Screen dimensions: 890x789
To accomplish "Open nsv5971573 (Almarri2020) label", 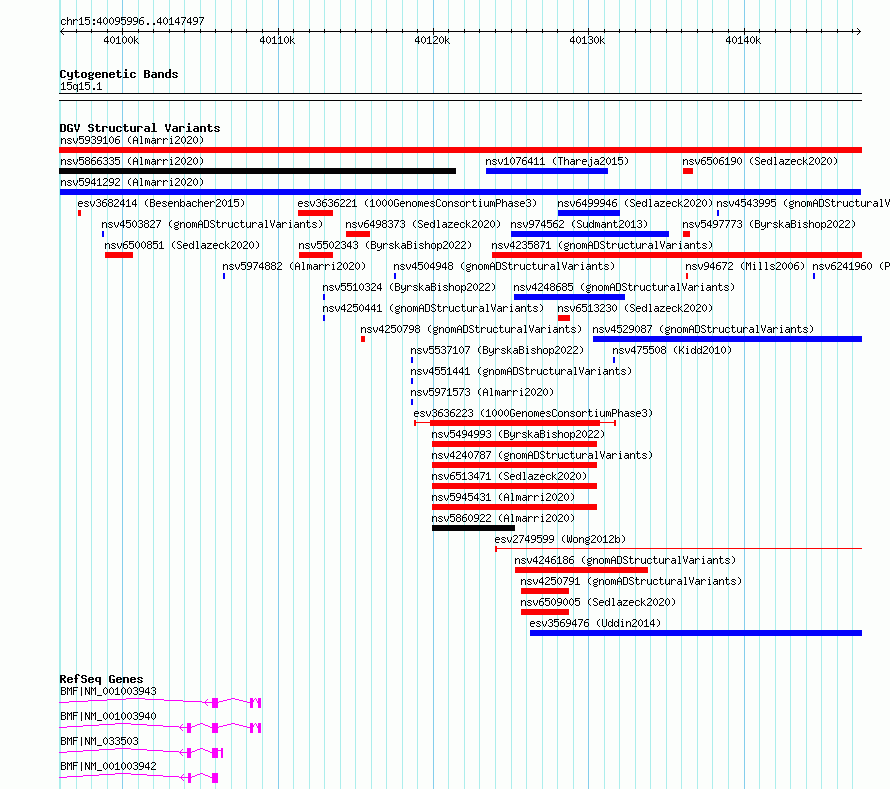I will click(482, 392).
